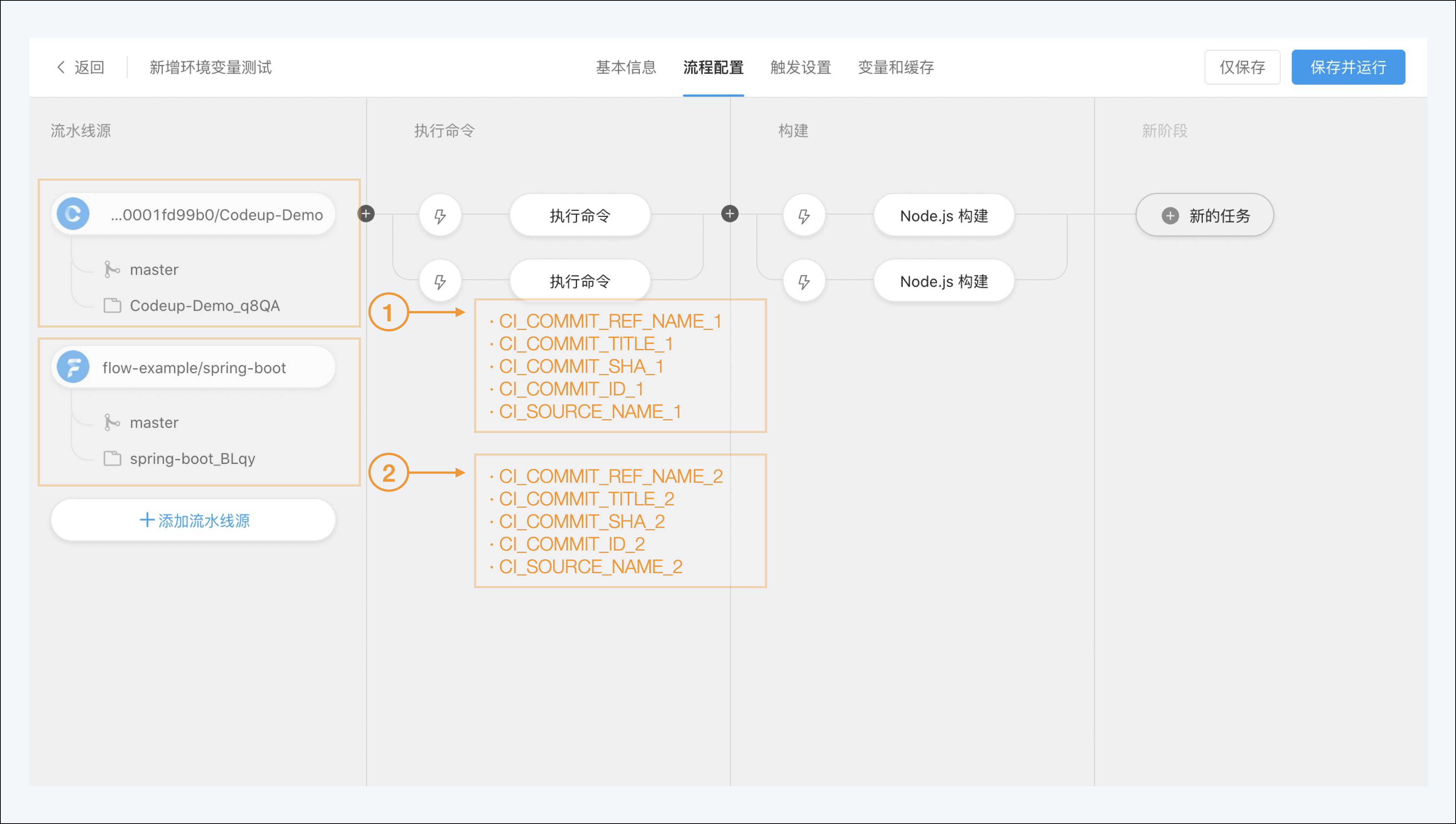Click branch icon under Codeup-Demo source
Screen dimensions: 1456x824
pos(112,269)
